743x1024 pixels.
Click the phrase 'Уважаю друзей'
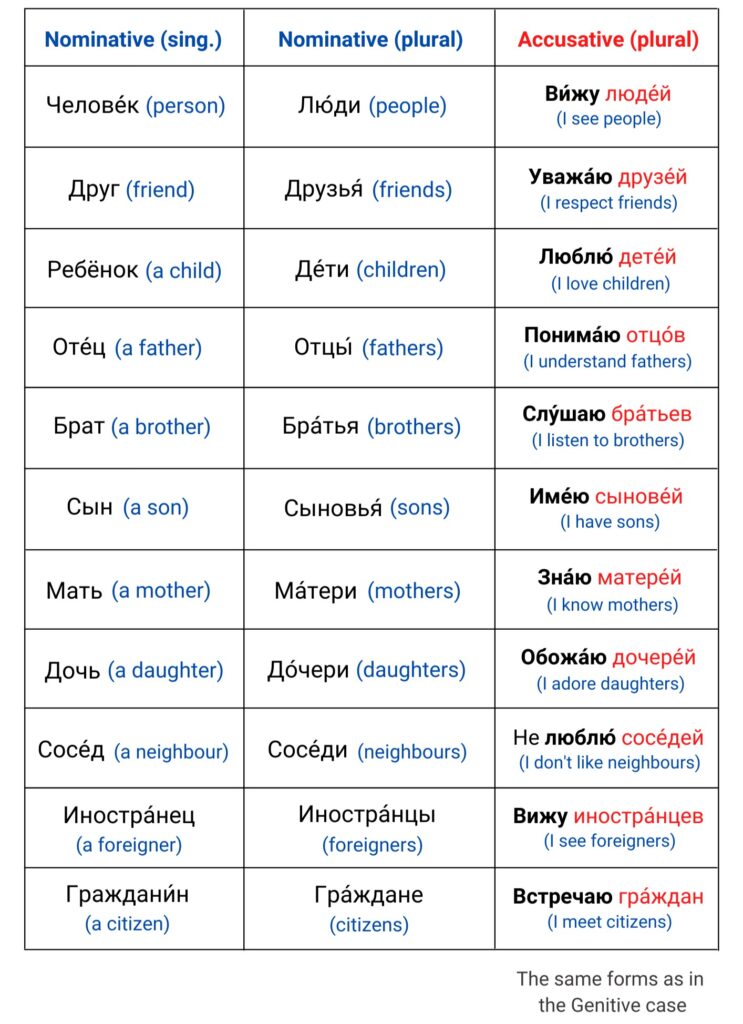click(x=608, y=178)
